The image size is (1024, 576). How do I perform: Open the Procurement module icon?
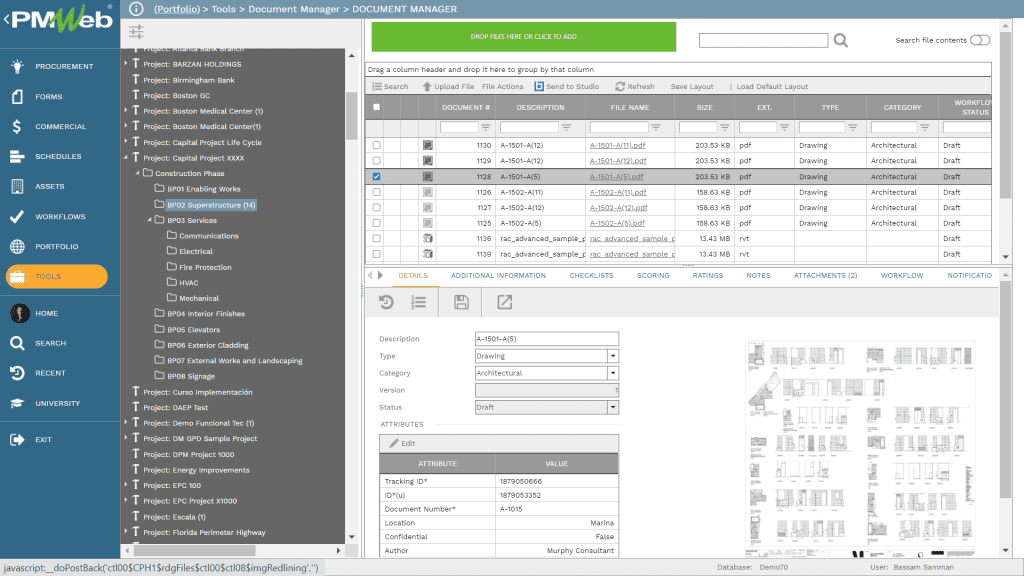pyautogui.click(x=18, y=66)
